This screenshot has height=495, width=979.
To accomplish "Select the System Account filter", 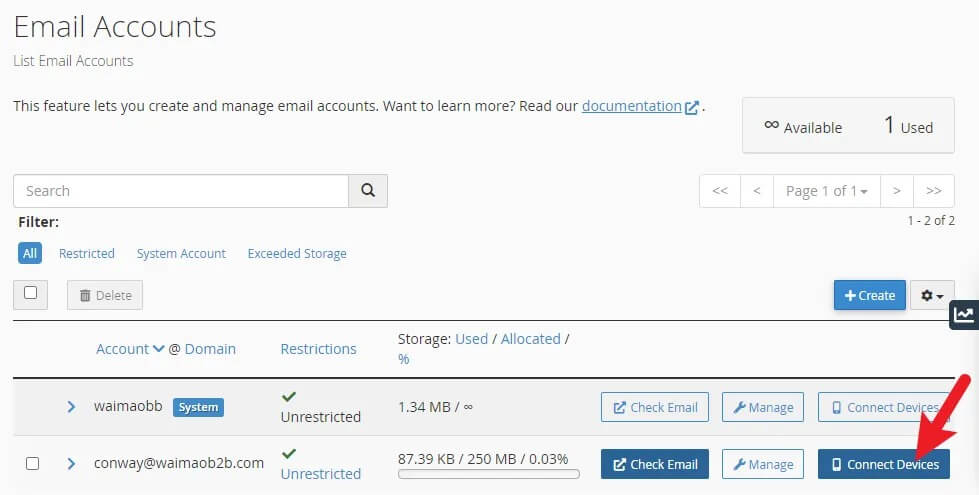I will tap(181, 254).
